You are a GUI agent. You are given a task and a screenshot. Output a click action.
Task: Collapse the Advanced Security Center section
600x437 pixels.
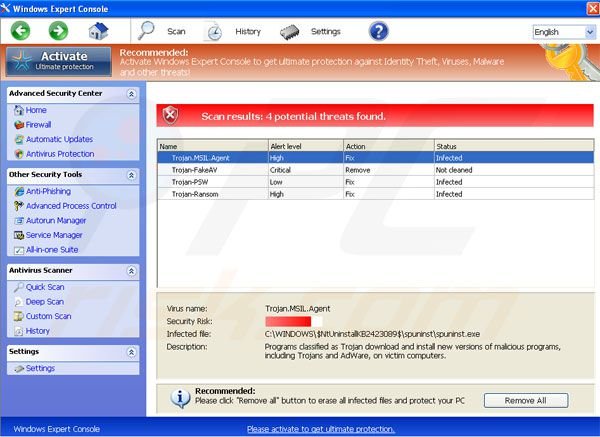pyautogui.click(x=129, y=94)
